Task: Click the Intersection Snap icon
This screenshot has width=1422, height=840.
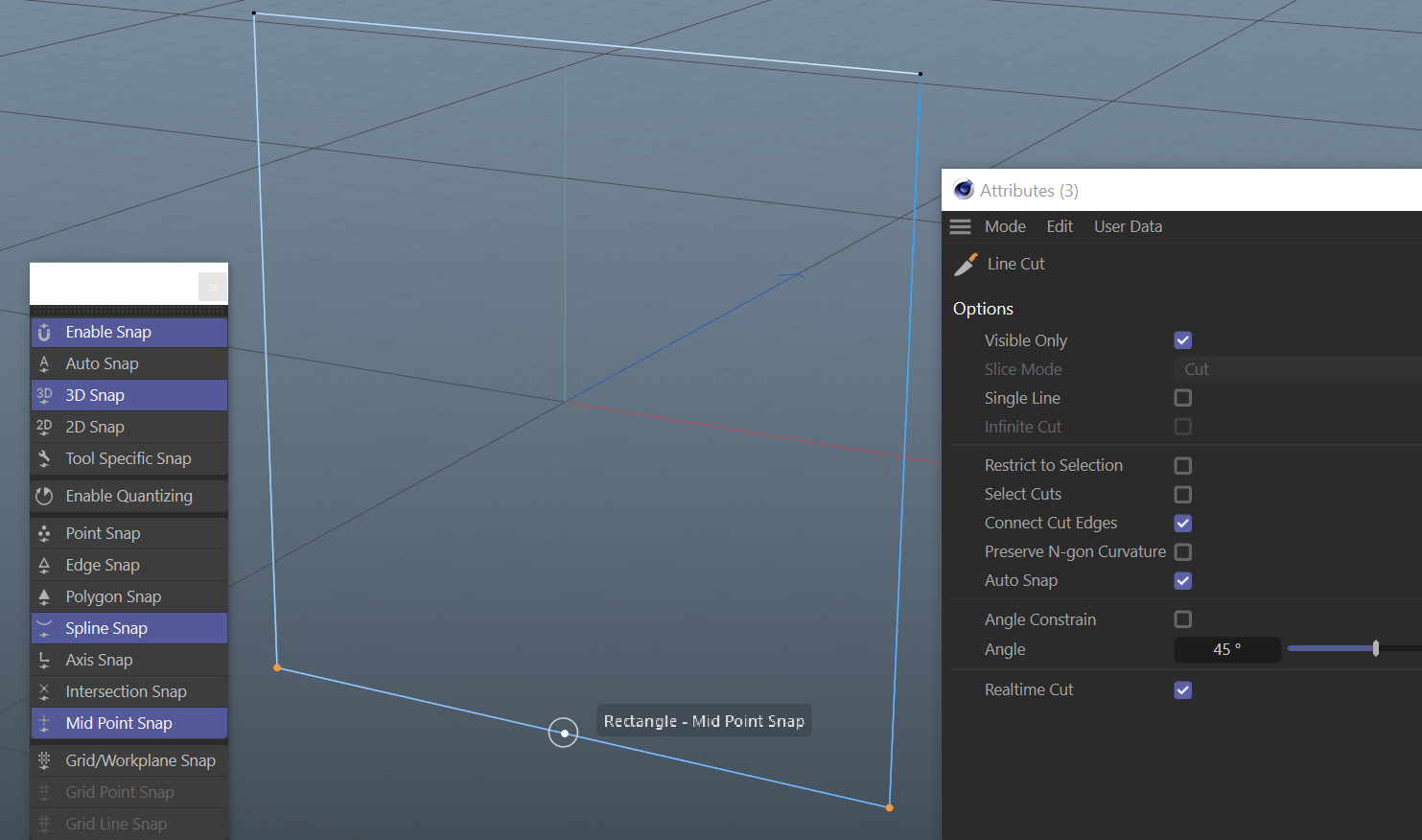Action: click(x=44, y=691)
